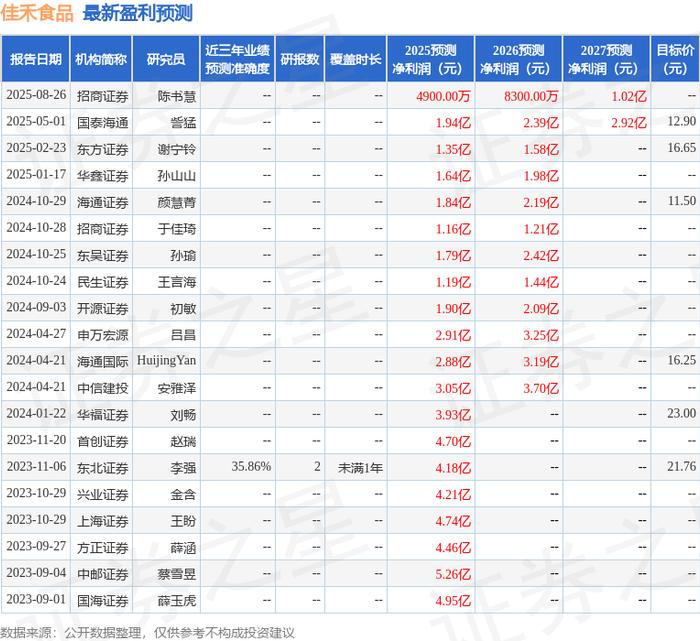Select analyst name 陈书慧
The image size is (700, 641).
coord(177,96)
